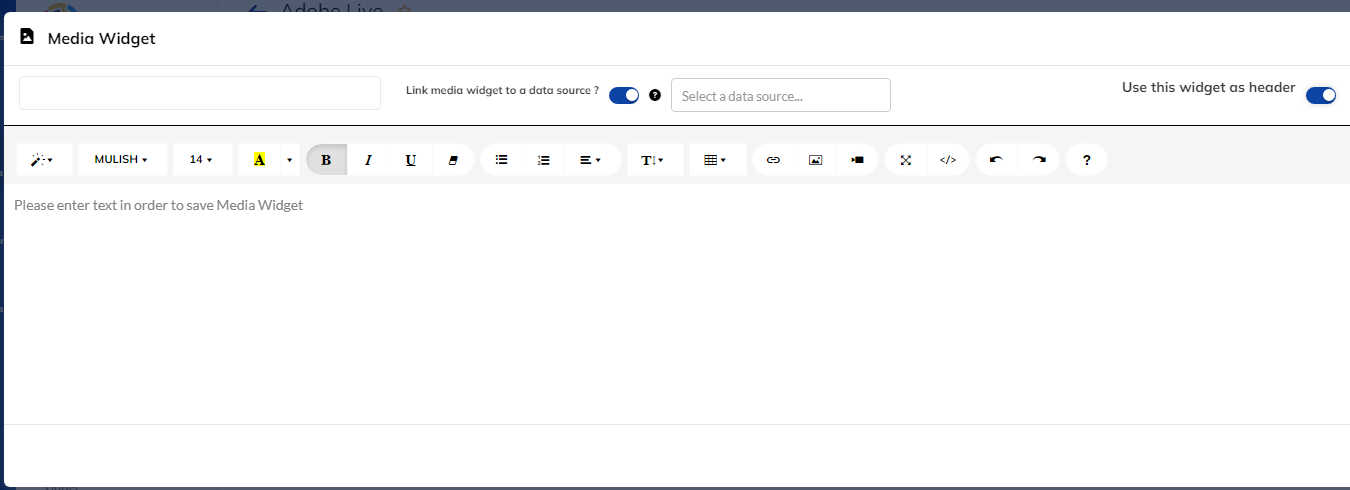The height and width of the screenshot is (490, 1350).
Task: Insert a hyperlink with the link icon
Action: [773, 160]
